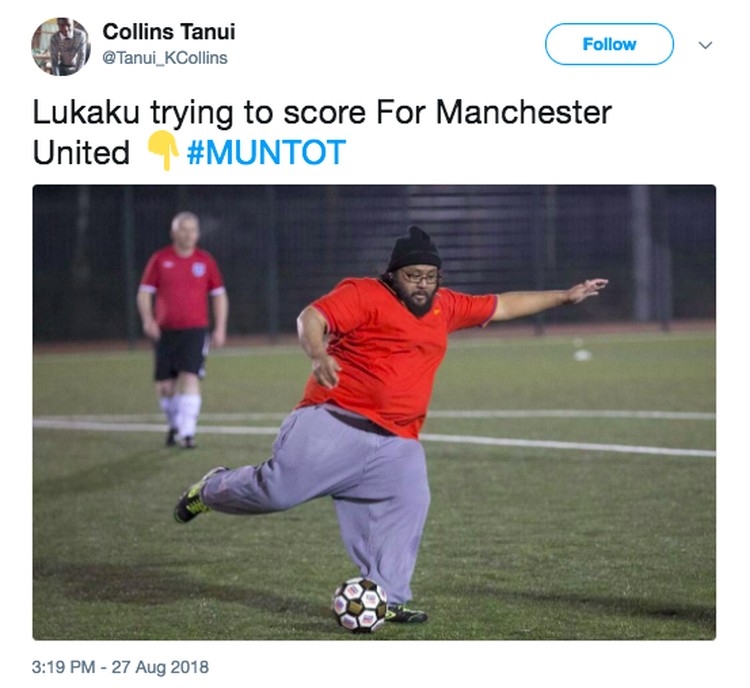Open Collins Tanui's profile avatar
This screenshot has width=750, height=688.
(61, 46)
